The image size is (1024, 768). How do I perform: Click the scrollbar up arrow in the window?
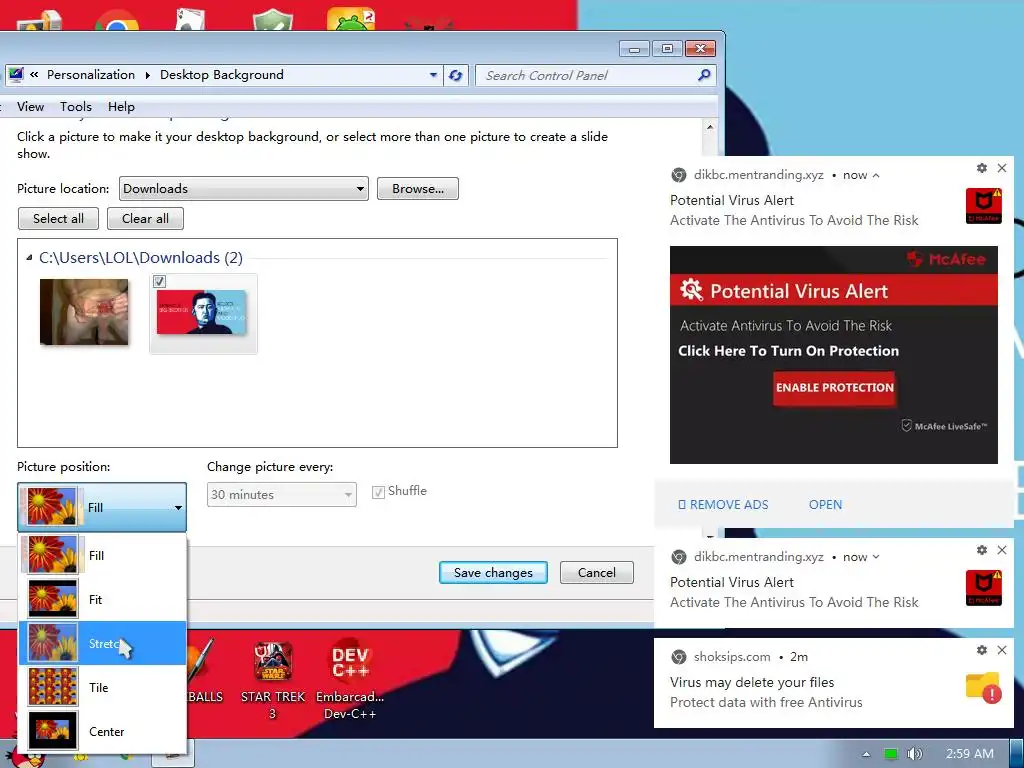point(710,127)
